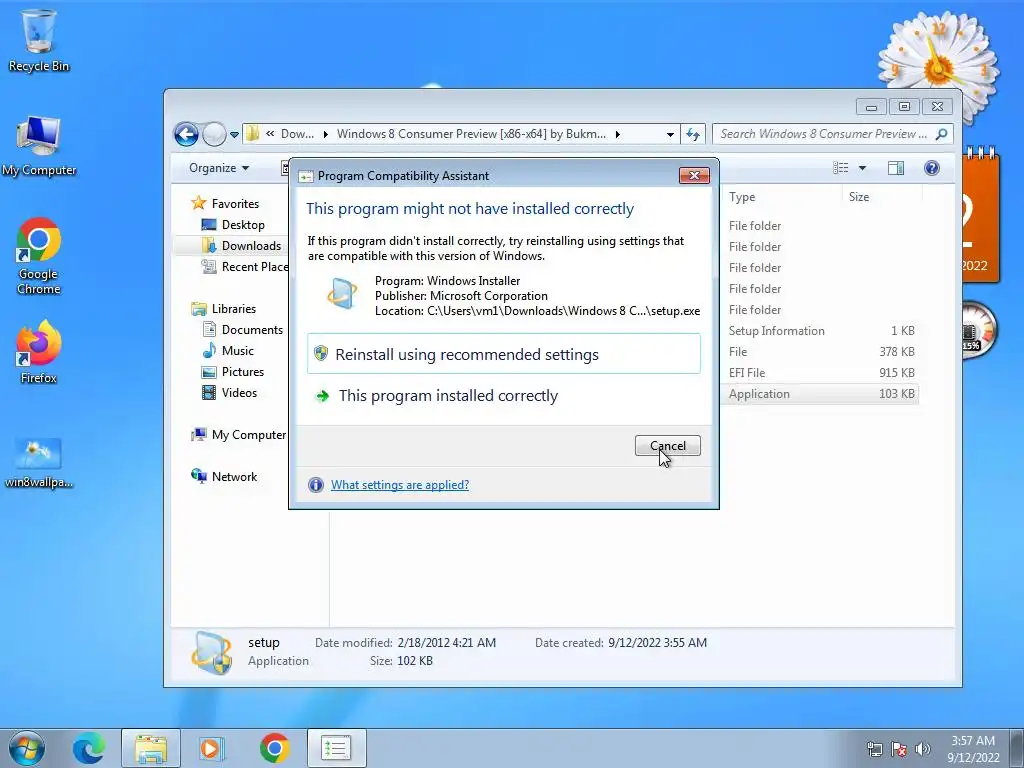Refresh the Explorer folder view
The height and width of the screenshot is (768, 1024).
click(693, 135)
